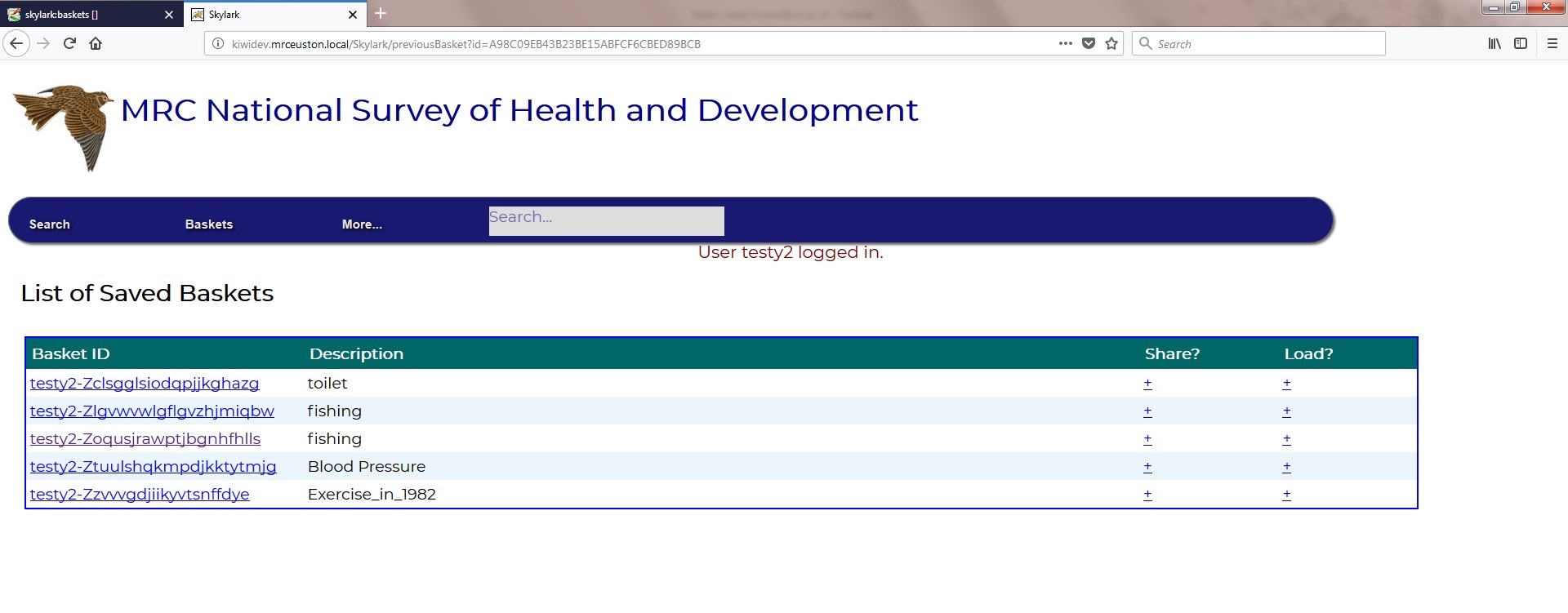The image size is (1568, 613).
Task: Share the Exercise_in_1982 basket
Action: tap(1147, 495)
